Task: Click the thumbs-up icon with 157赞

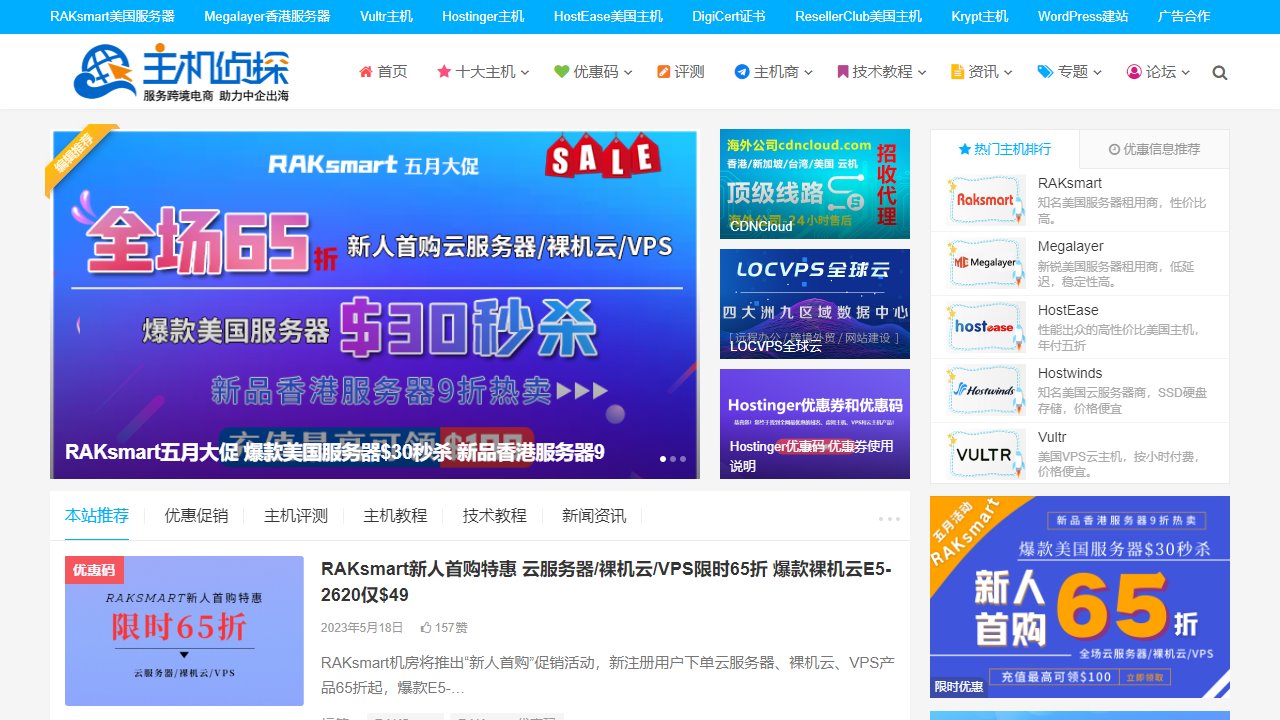Action: (x=426, y=628)
